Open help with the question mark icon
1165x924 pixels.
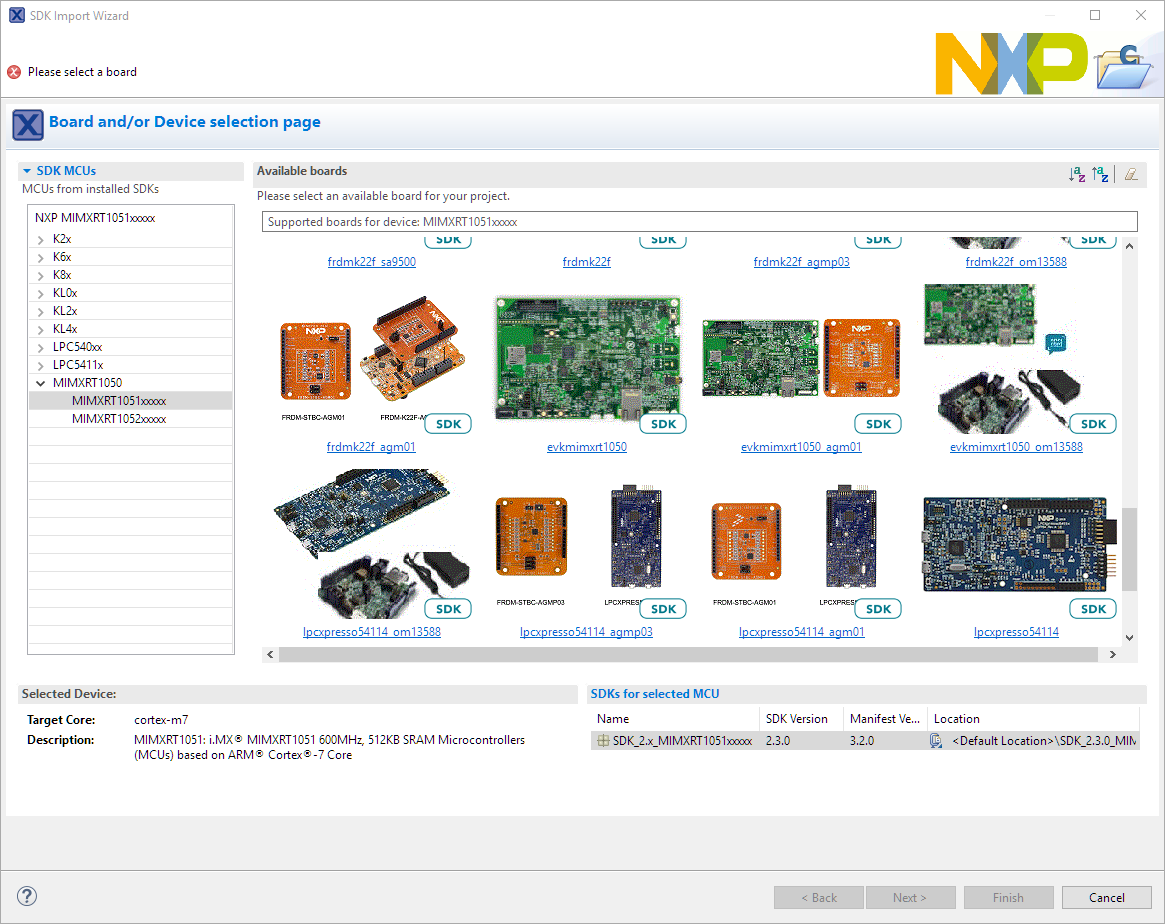tap(27, 896)
